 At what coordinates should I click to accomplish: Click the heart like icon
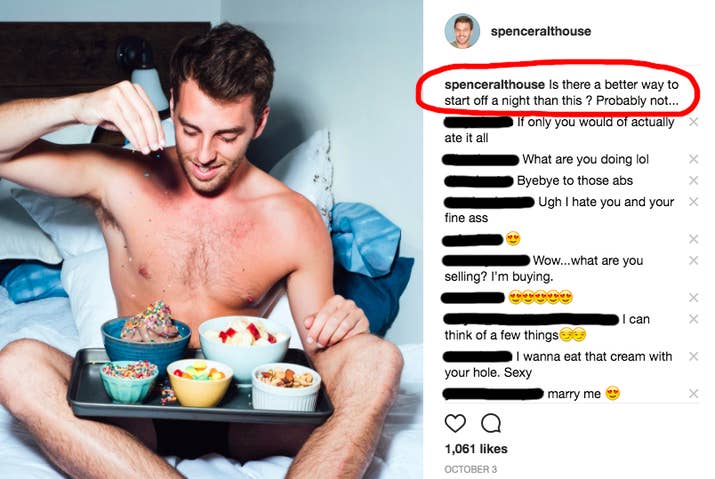pyautogui.click(x=455, y=423)
